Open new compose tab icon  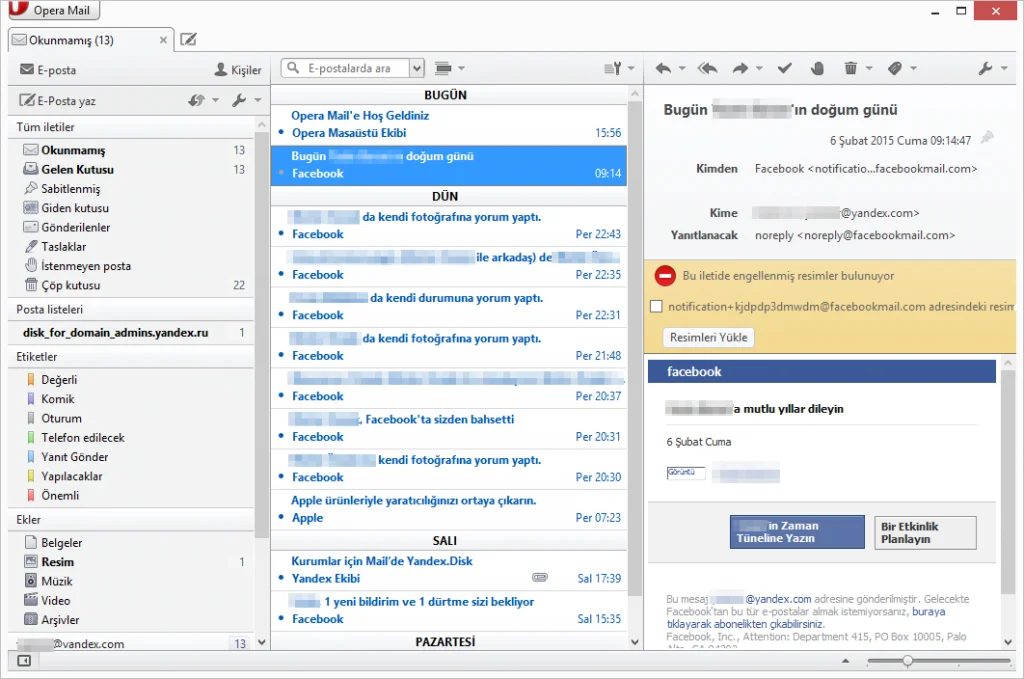point(188,40)
